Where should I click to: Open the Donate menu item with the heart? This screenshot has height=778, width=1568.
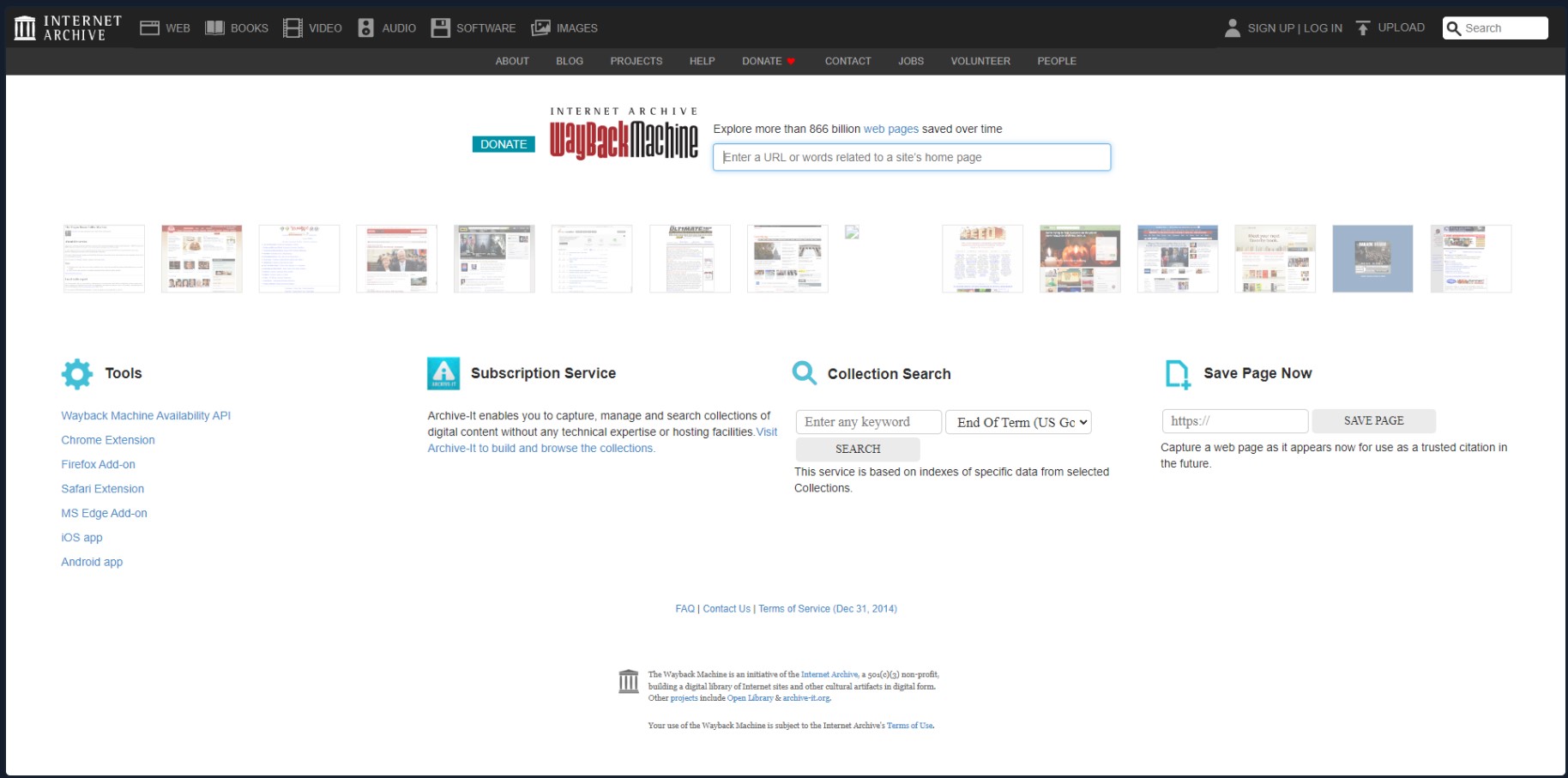[x=769, y=61]
